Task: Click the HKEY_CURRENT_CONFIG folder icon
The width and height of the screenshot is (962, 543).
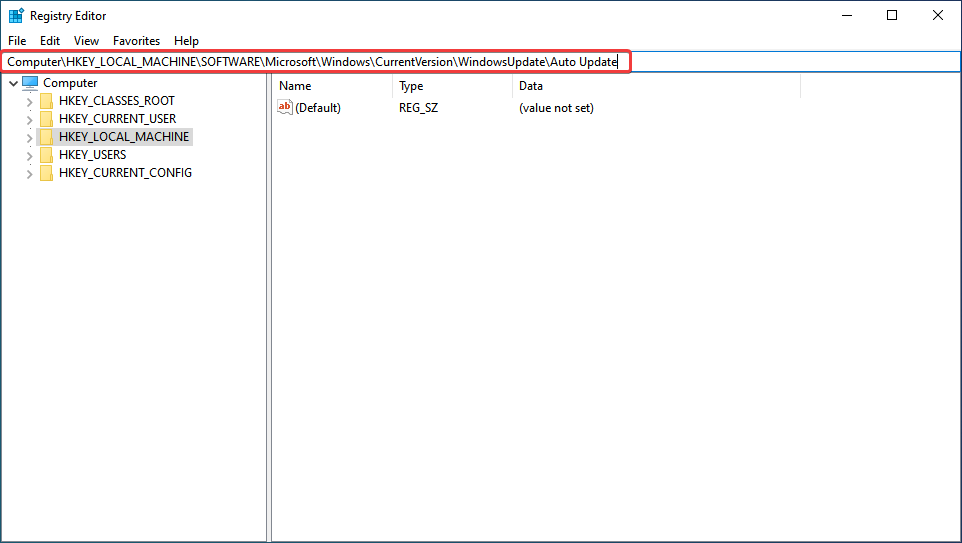Action: pyautogui.click(x=46, y=173)
